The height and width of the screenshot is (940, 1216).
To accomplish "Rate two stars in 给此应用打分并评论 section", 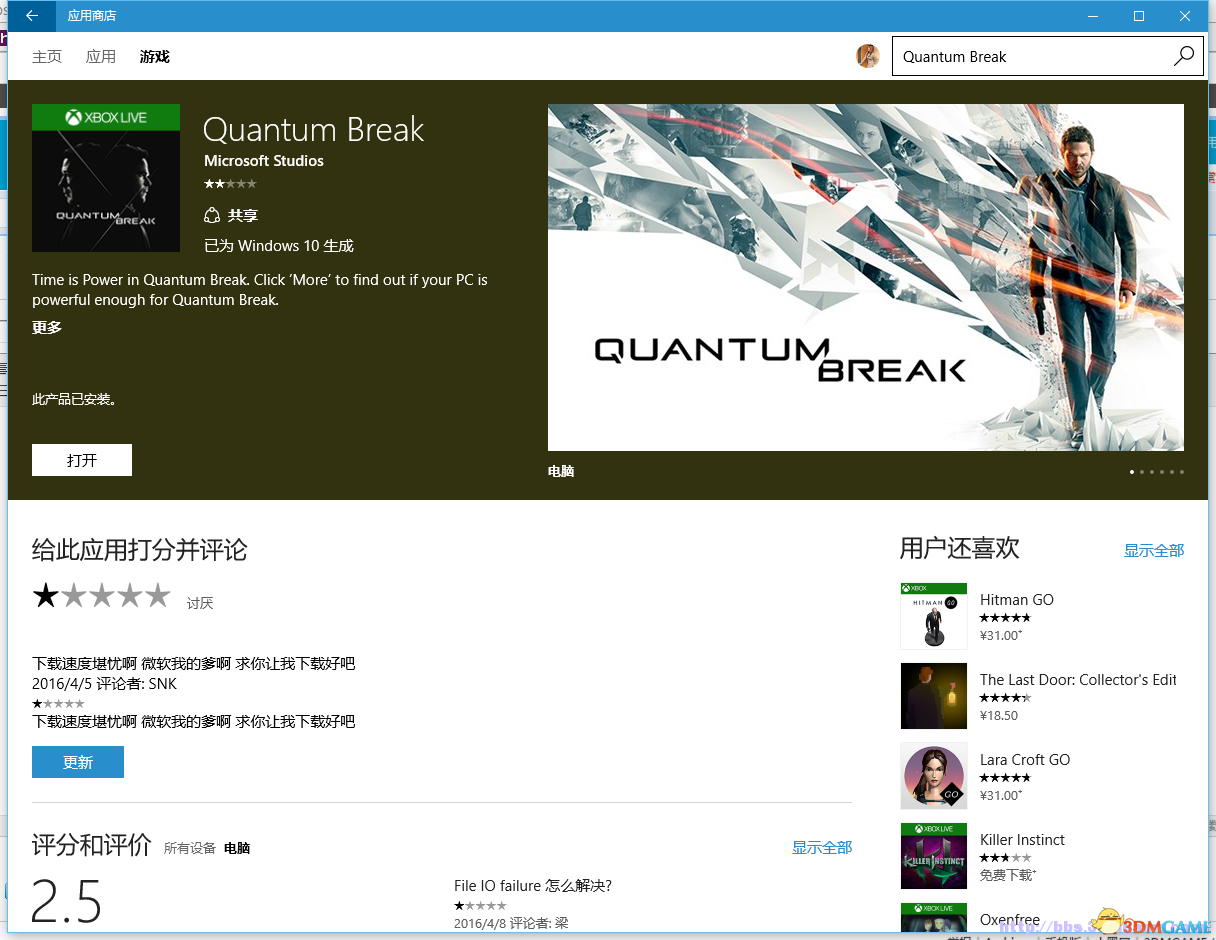I will click(74, 596).
